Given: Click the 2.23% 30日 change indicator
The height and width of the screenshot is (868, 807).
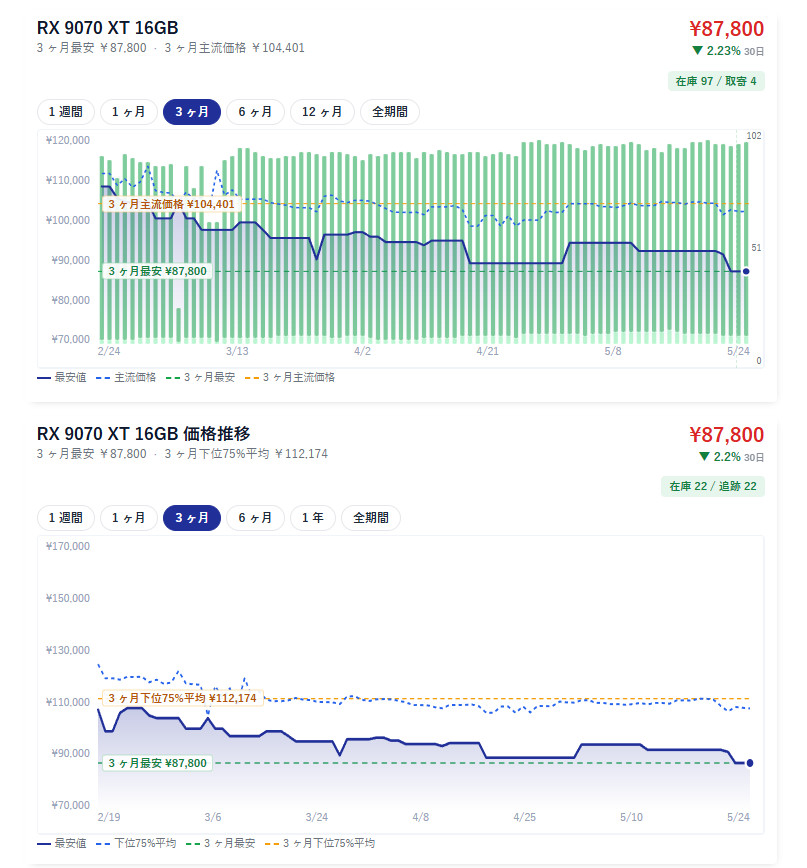Looking at the screenshot, I should click(728, 51).
